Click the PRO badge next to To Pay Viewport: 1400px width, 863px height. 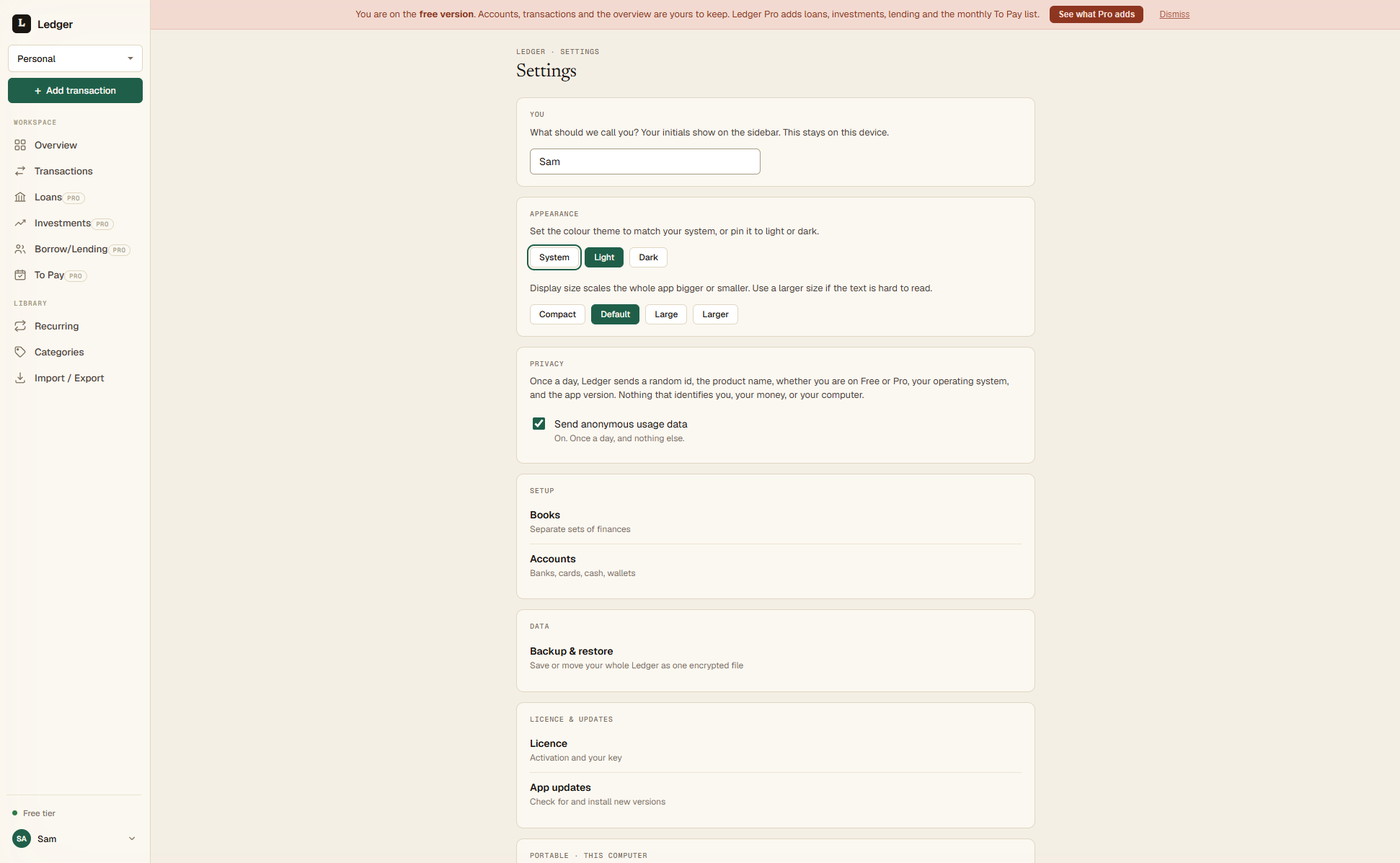[77, 276]
